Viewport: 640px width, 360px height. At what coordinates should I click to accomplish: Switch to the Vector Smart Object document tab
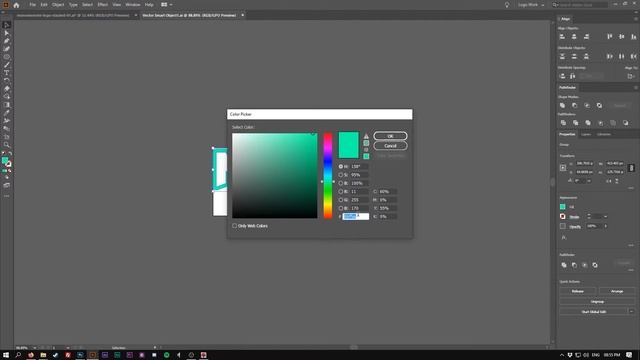pyautogui.click(x=189, y=16)
